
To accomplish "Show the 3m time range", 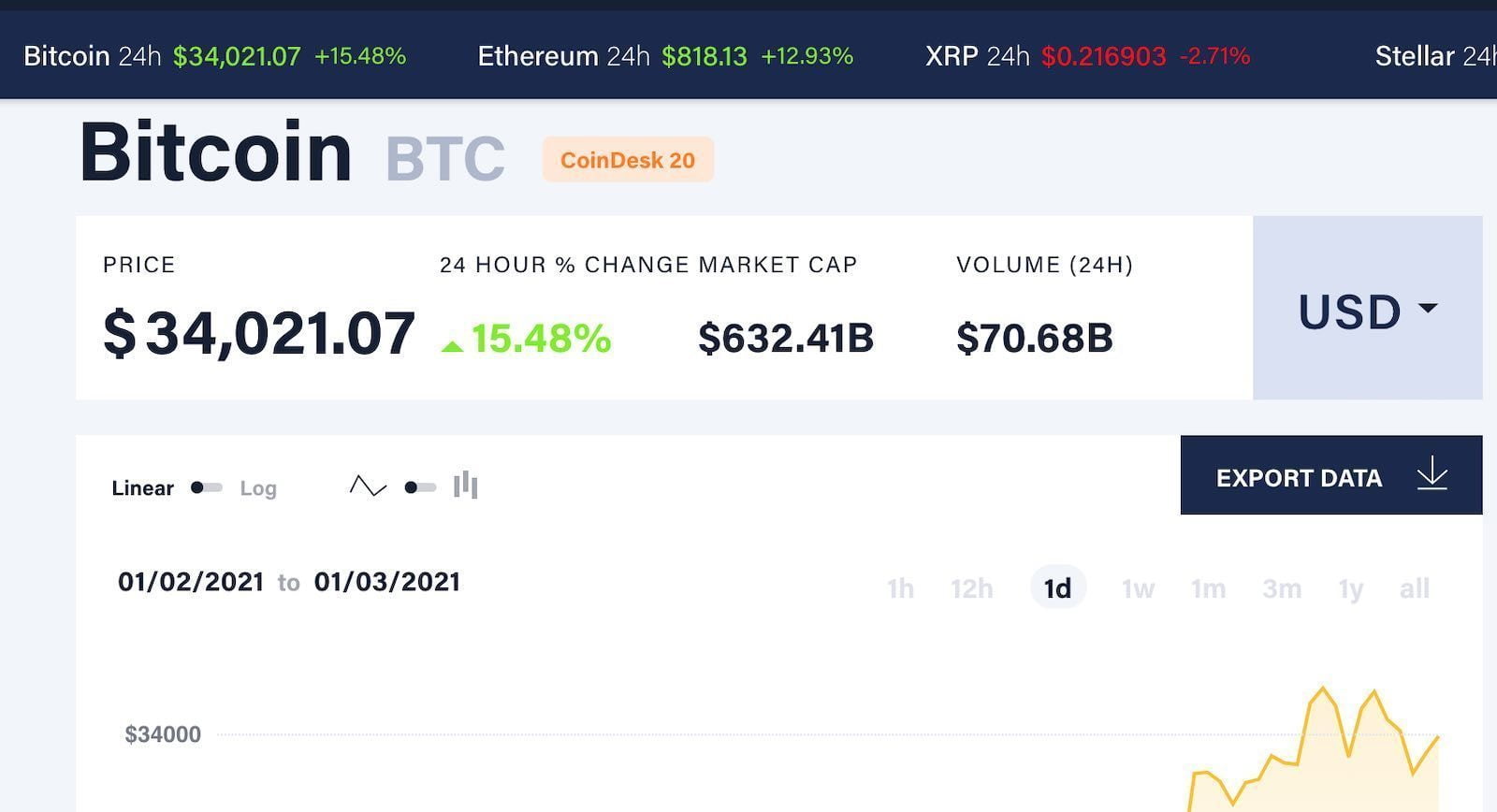I will (x=1282, y=588).
